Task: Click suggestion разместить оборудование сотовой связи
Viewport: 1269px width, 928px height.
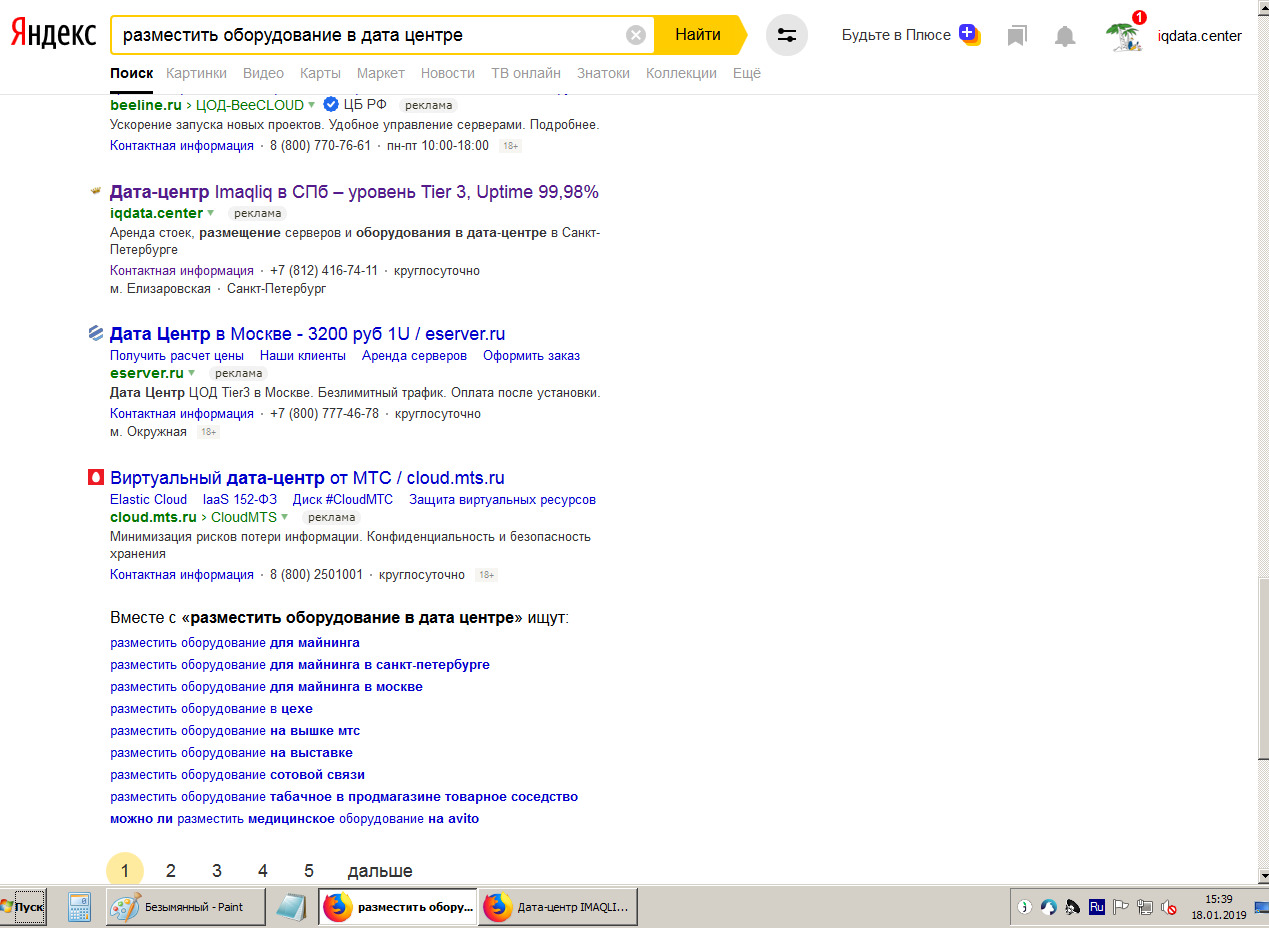Action: click(237, 775)
